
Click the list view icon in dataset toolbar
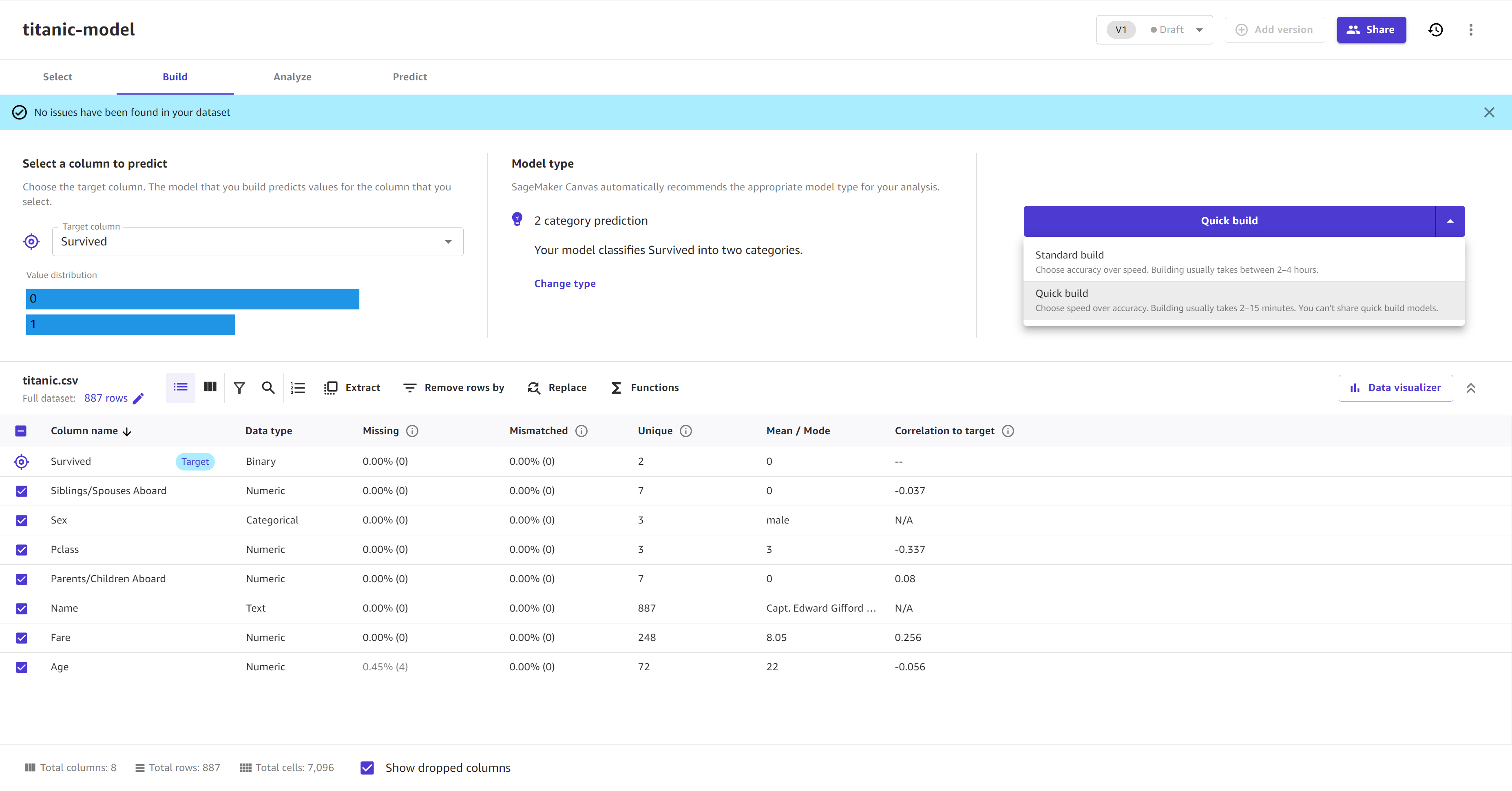[181, 387]
